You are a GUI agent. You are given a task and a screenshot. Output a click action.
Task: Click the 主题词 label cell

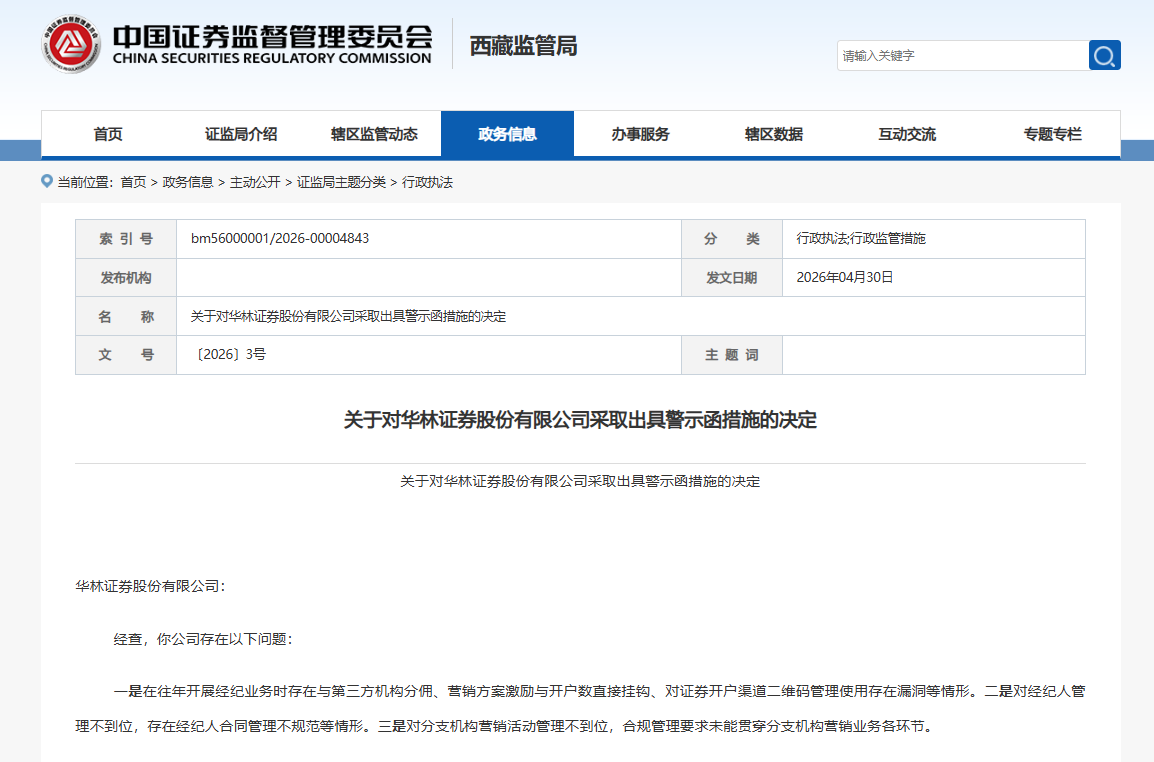click(x=732, y=355)
